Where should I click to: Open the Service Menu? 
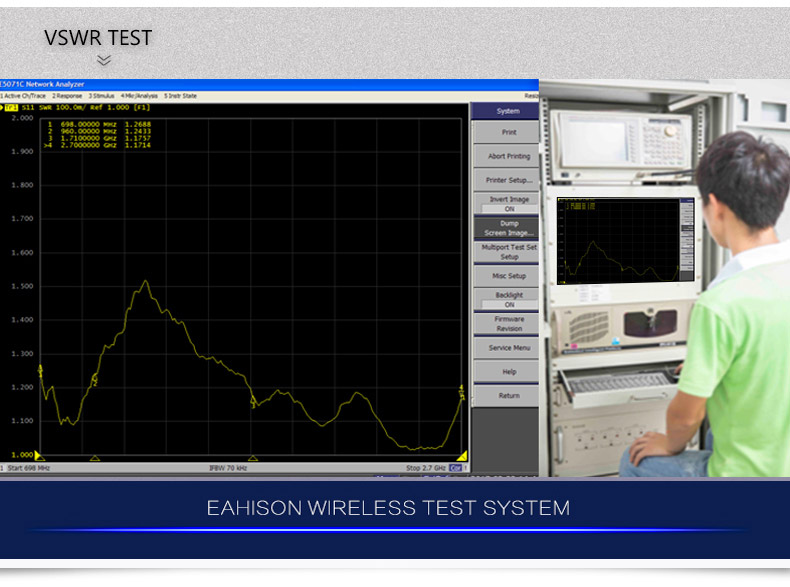click(509, 348)
